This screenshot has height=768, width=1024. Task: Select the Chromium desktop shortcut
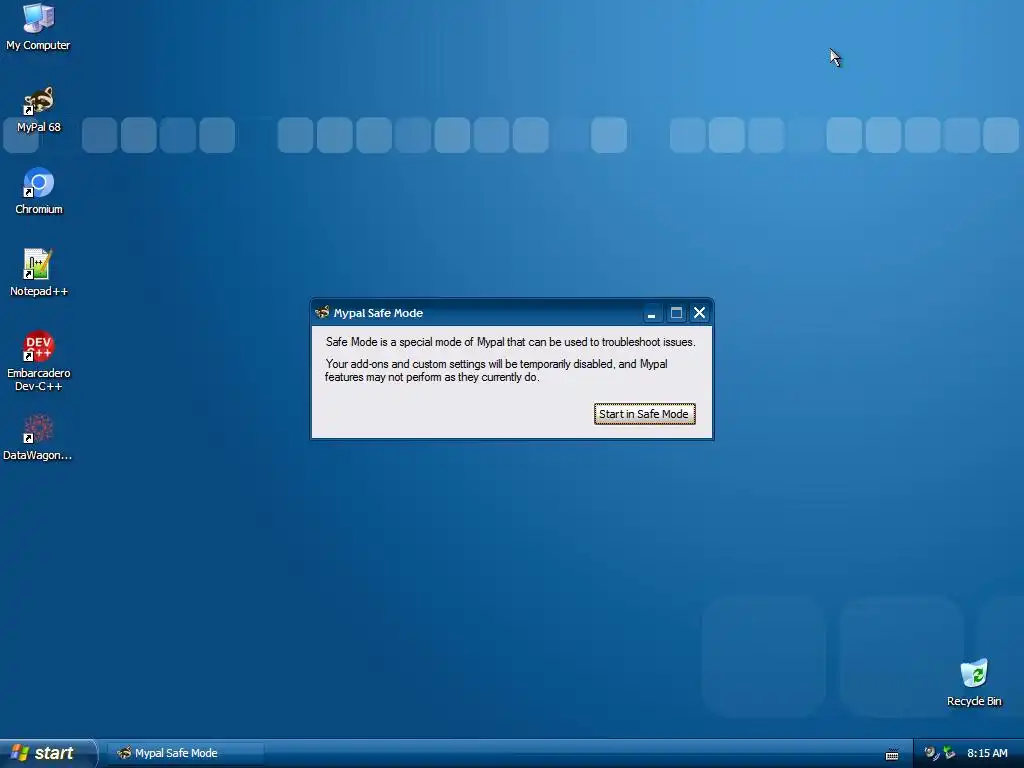tap(39, 191)
